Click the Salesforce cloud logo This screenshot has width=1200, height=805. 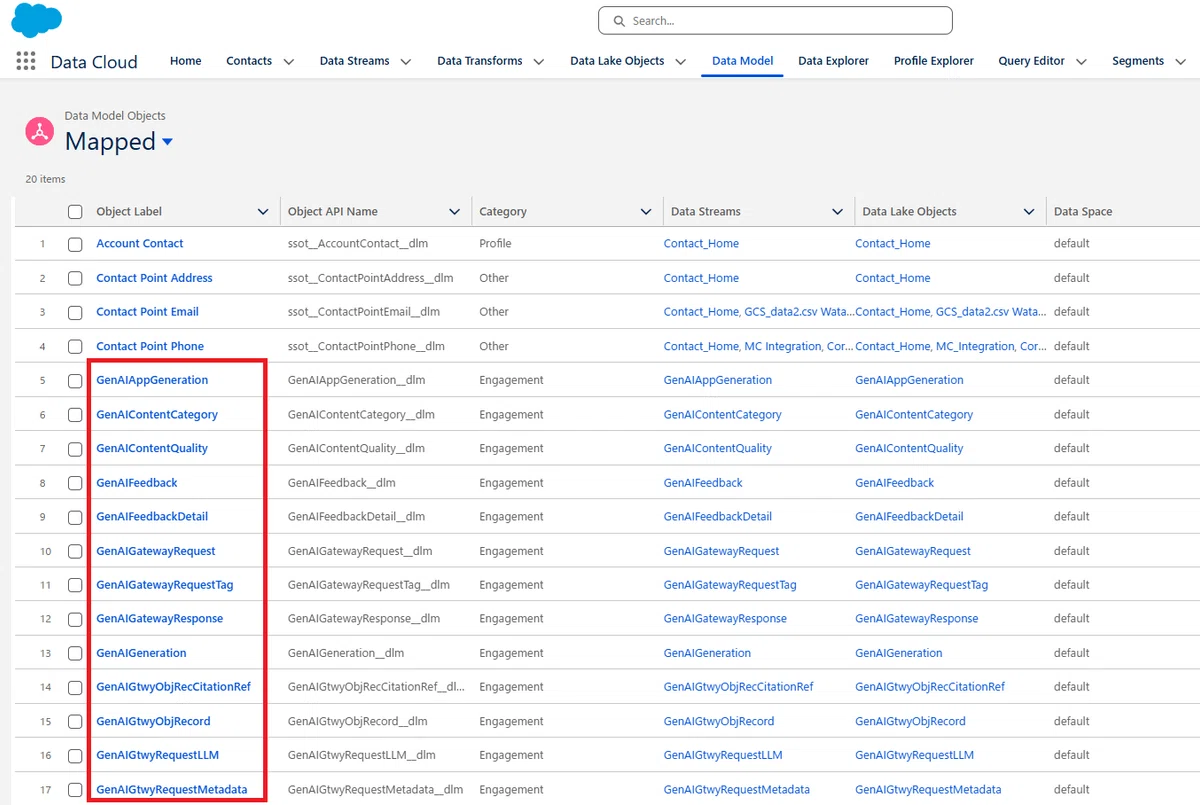click(36, 20)
